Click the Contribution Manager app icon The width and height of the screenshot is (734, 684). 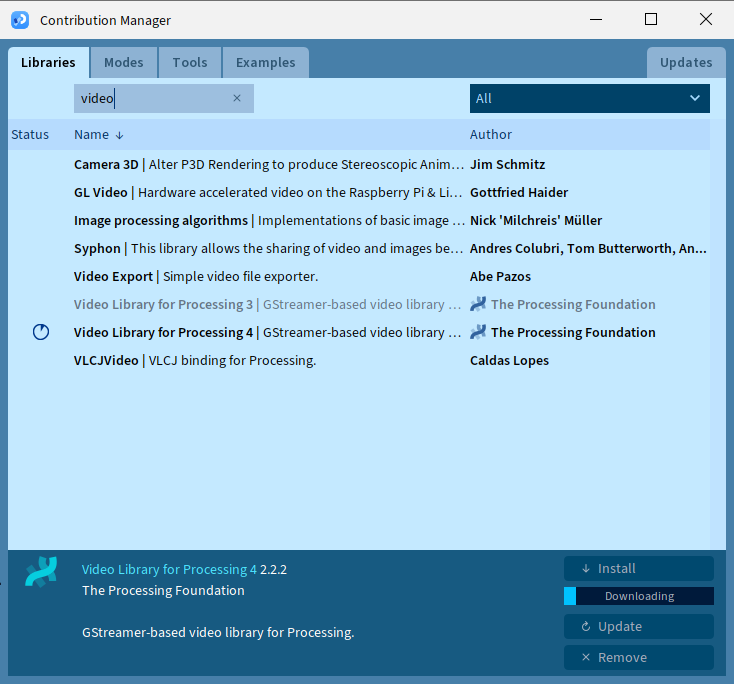pos(20,20)
